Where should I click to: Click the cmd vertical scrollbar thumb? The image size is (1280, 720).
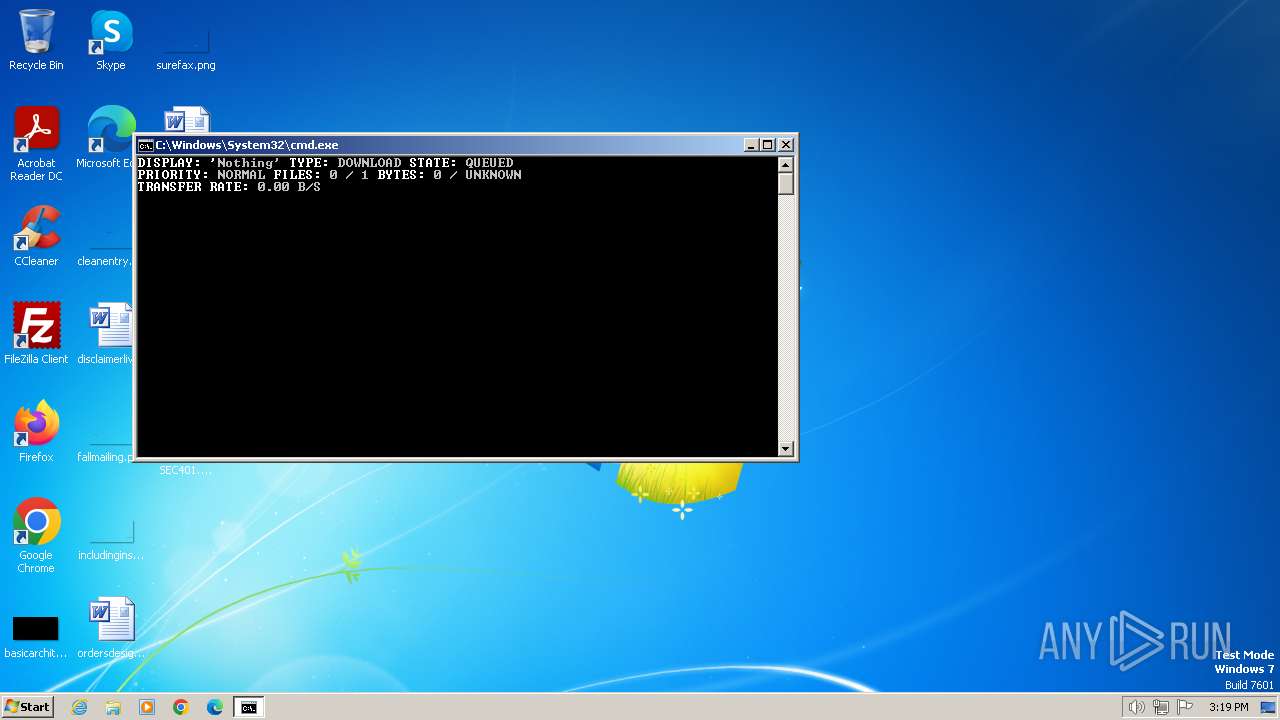pyautogui.click(x=785, y=184)
